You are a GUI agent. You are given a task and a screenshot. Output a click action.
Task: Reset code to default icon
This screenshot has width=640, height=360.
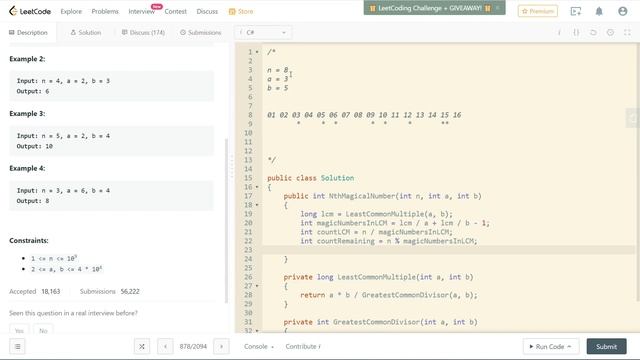coord(593,32)
